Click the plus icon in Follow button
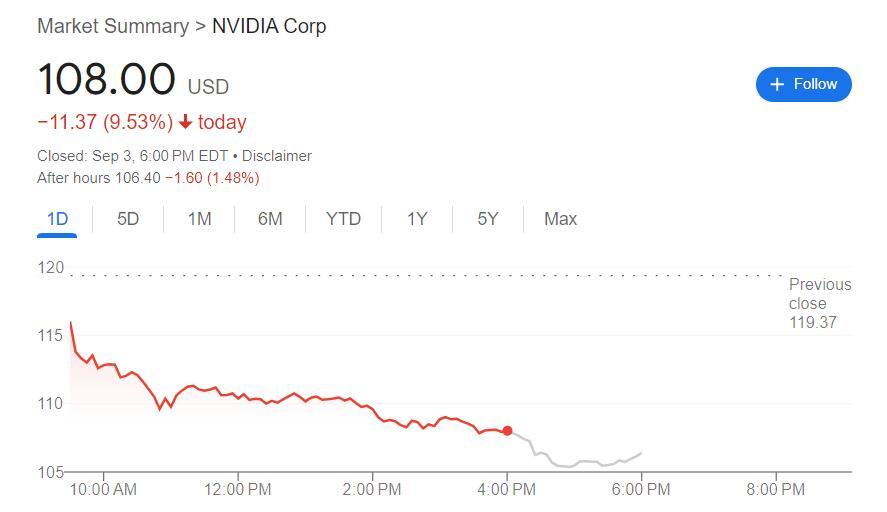Screen dimensions: 887x512 pyautogui.click(x=777, y=85)
